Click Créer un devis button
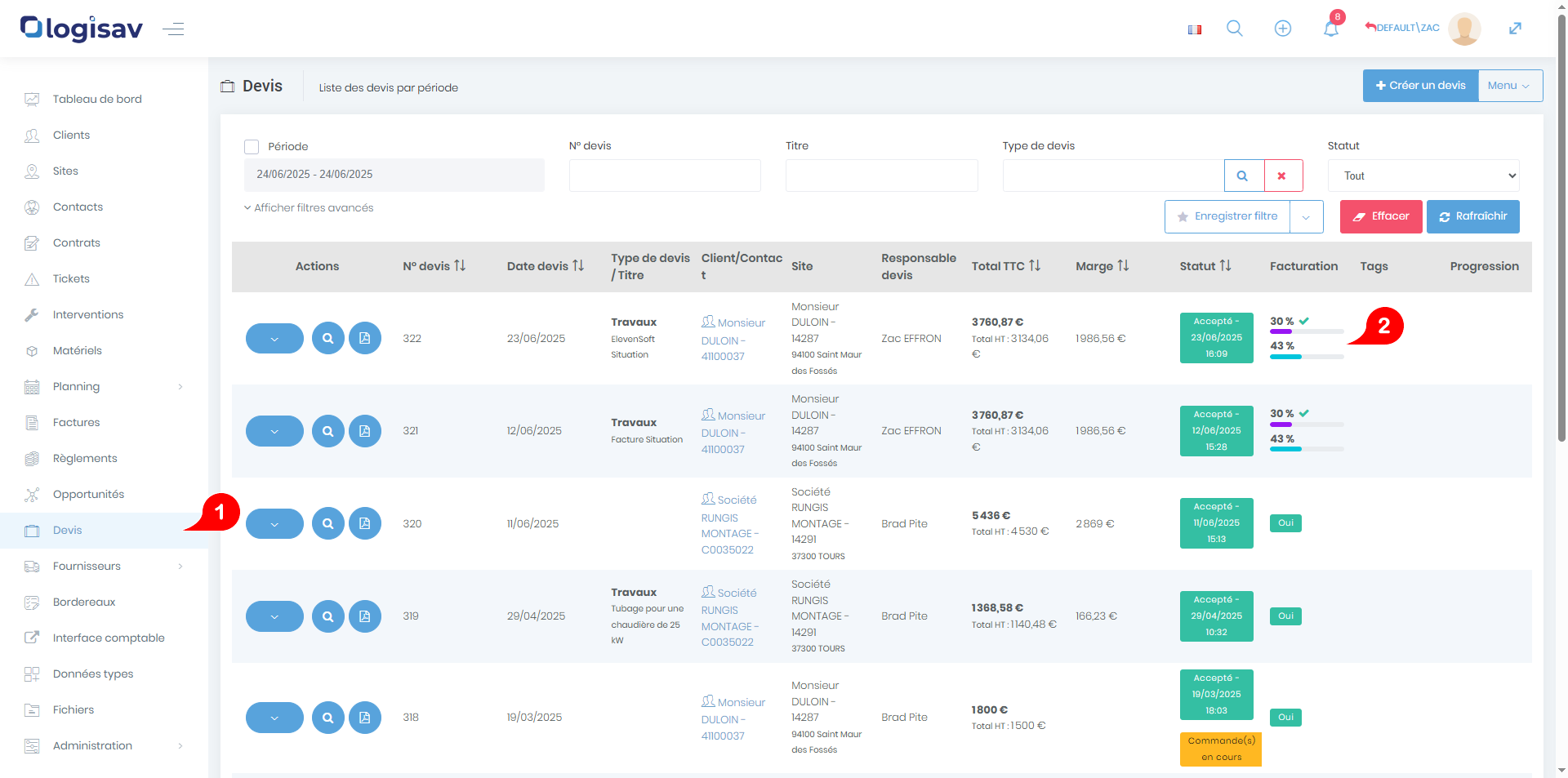This screenshot has height=778, width=1568. 1420,86
